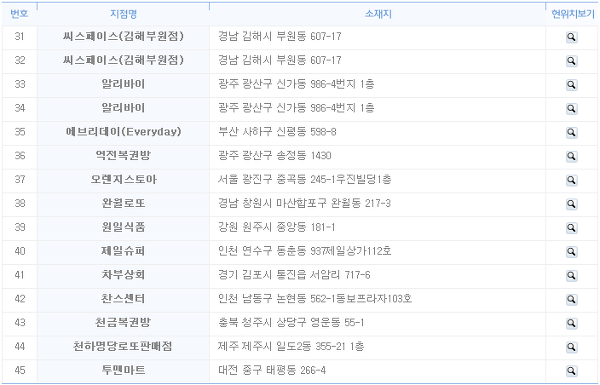Screen dimensions: 600x385
Task: Select store name 오렌지스토아
Action: click(123, 179)
